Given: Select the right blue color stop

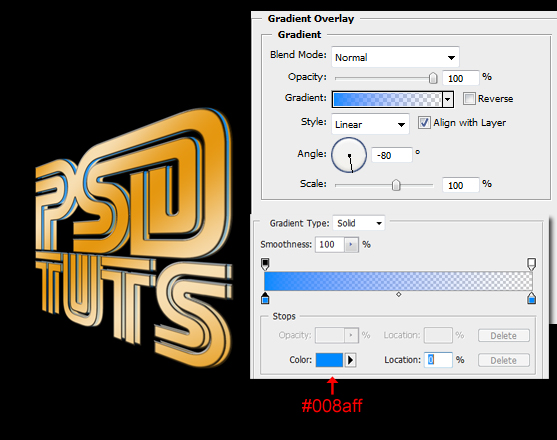Looking at the screenshot, I should click(x=531, y=298).
